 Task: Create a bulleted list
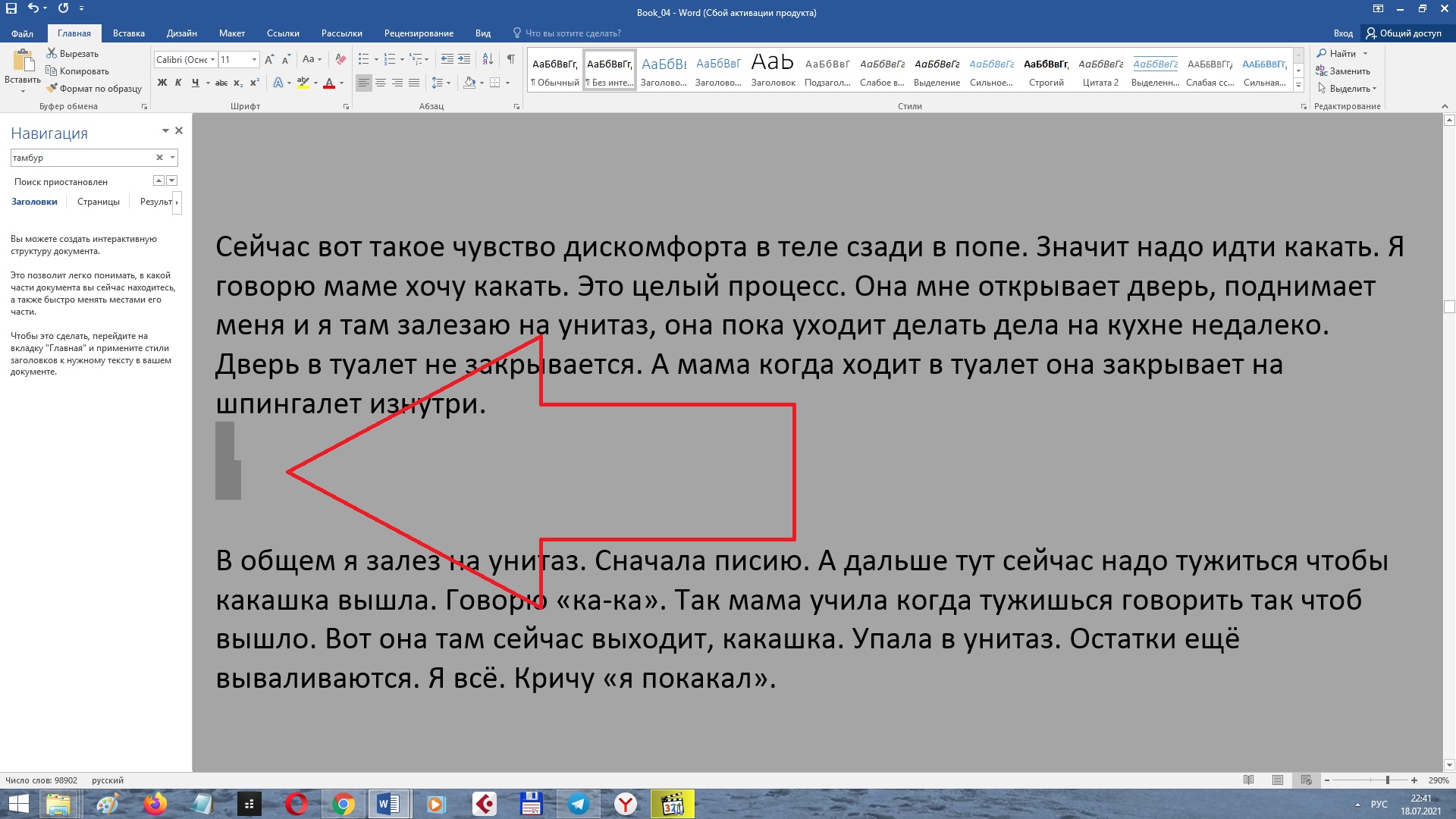(364, 59)
